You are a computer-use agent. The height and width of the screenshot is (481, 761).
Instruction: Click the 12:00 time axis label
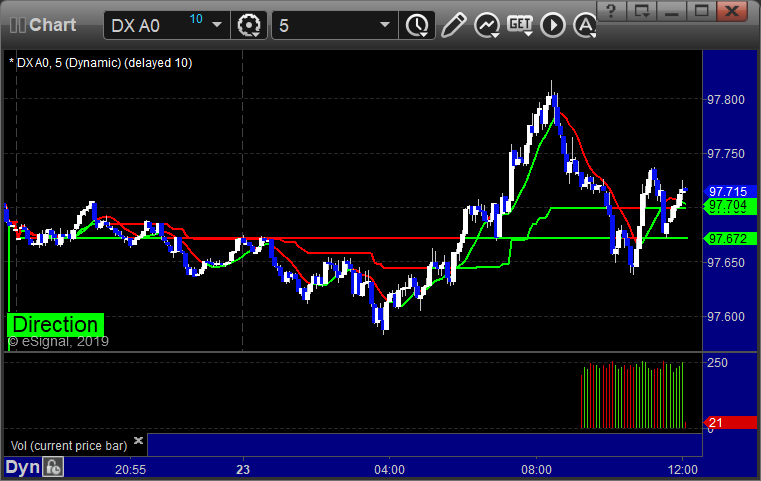pos(683,469)
